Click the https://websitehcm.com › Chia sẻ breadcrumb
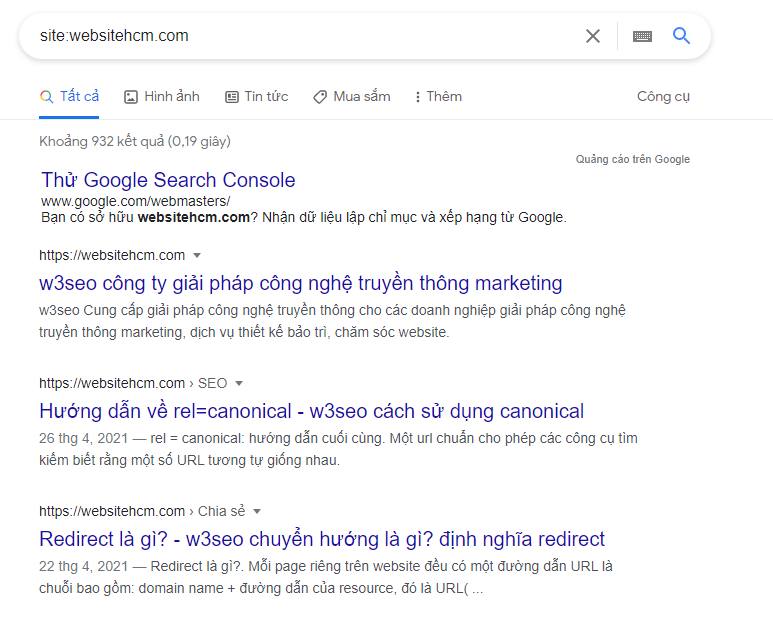Viewport: 773px width, 619px height. [142, 512]
